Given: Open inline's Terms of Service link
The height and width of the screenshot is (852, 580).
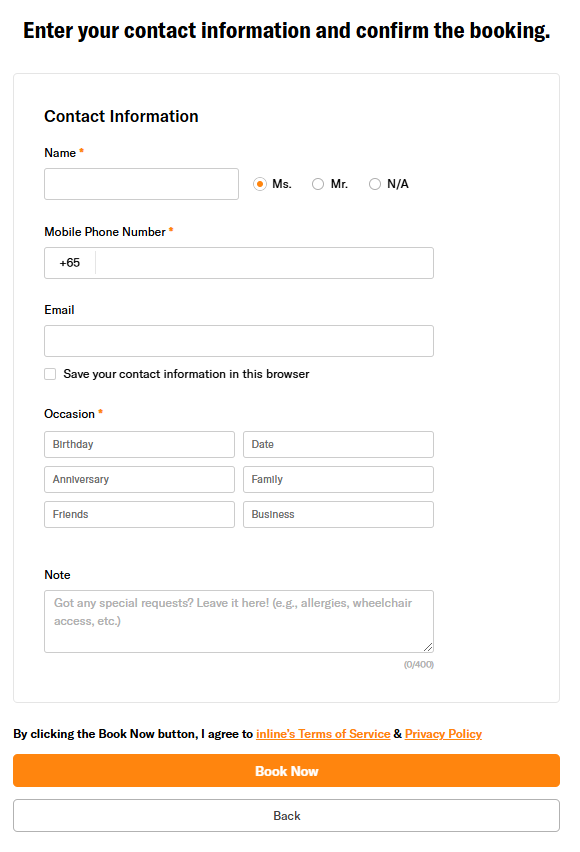Looking at the screenshot, I should (x=323, y=734).
